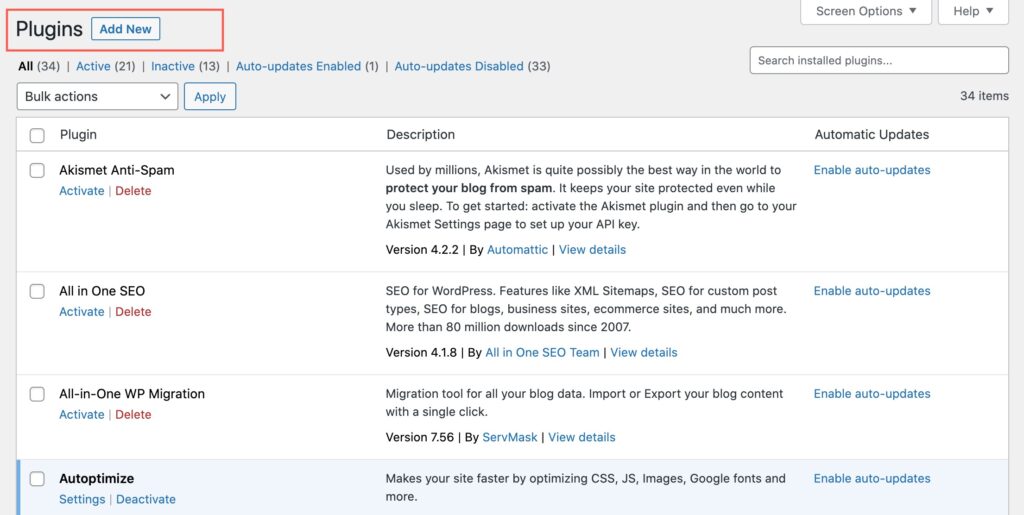Click the Plugins page heading
1024x515 pixels.
(49, 29)
